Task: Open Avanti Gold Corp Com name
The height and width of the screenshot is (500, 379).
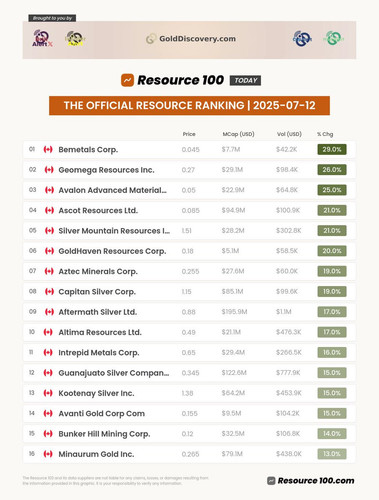Action: tap(102, 414)
